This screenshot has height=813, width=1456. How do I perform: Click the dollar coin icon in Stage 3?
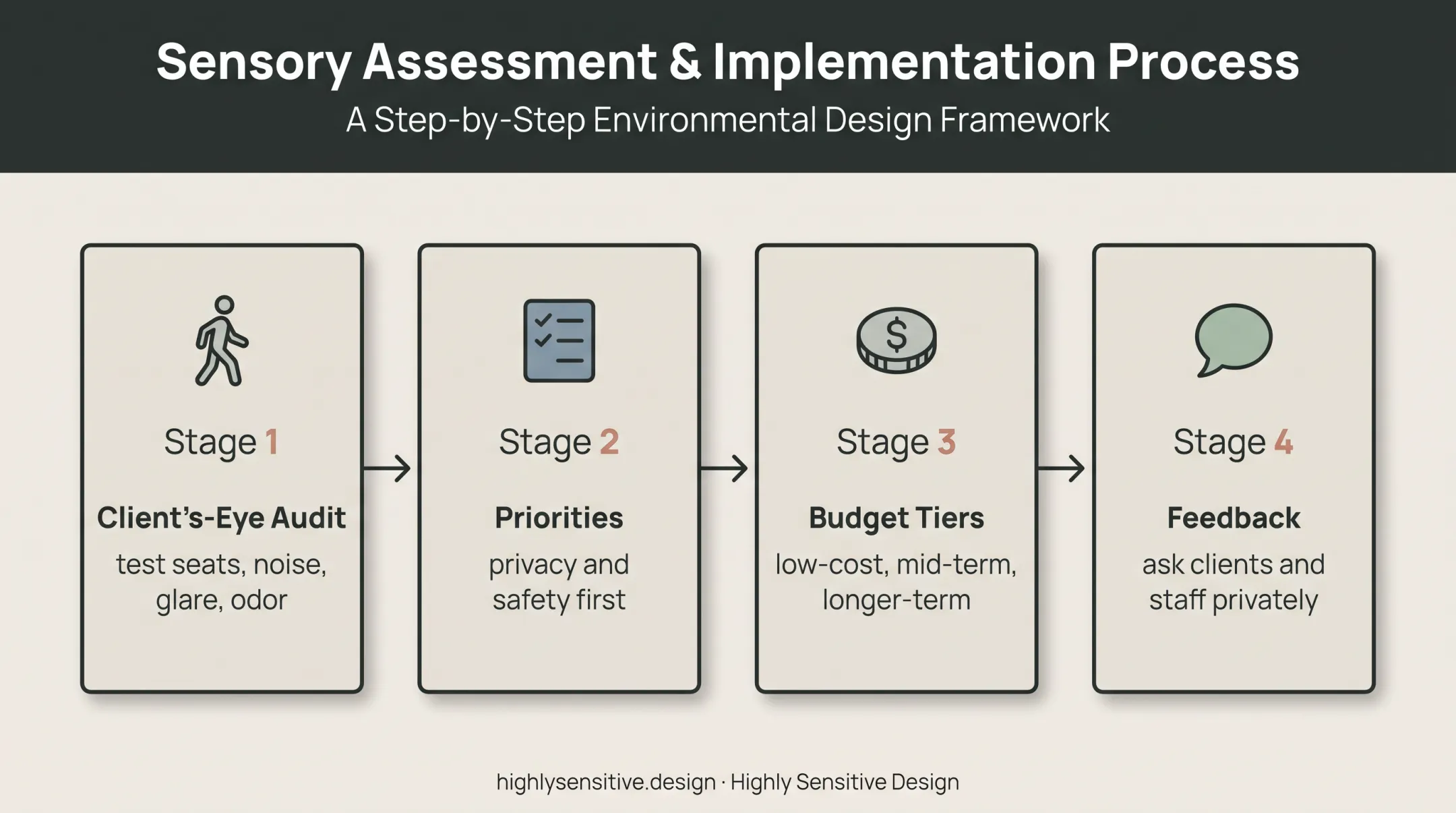[x=896, y=340]
